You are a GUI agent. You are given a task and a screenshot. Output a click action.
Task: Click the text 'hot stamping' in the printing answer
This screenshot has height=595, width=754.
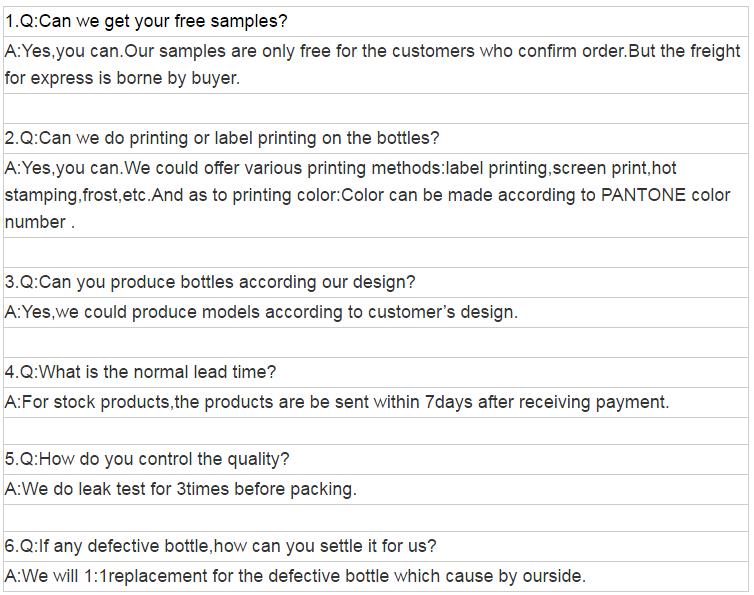(x=664, y=168)
